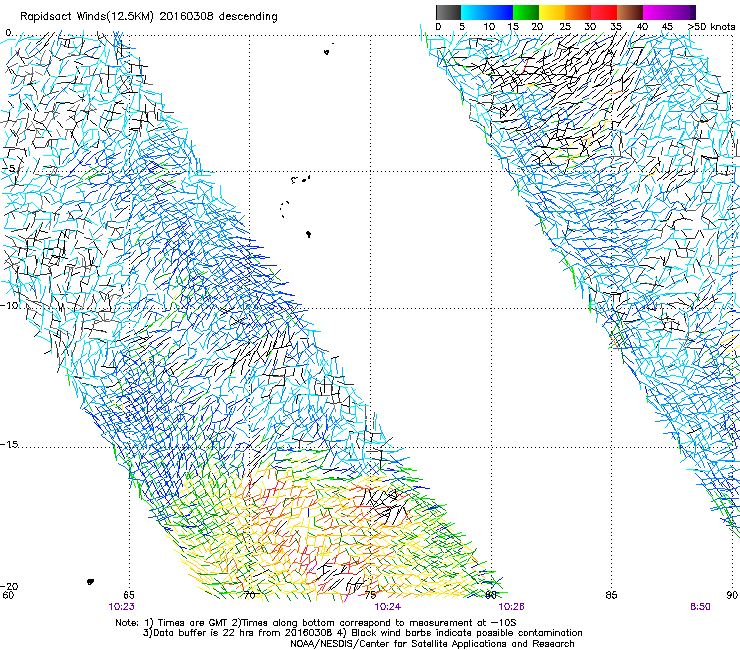This screenshot has width=740, height=650.
Task: Click the '75' longitude axis label
Action: tap(370, 595)
